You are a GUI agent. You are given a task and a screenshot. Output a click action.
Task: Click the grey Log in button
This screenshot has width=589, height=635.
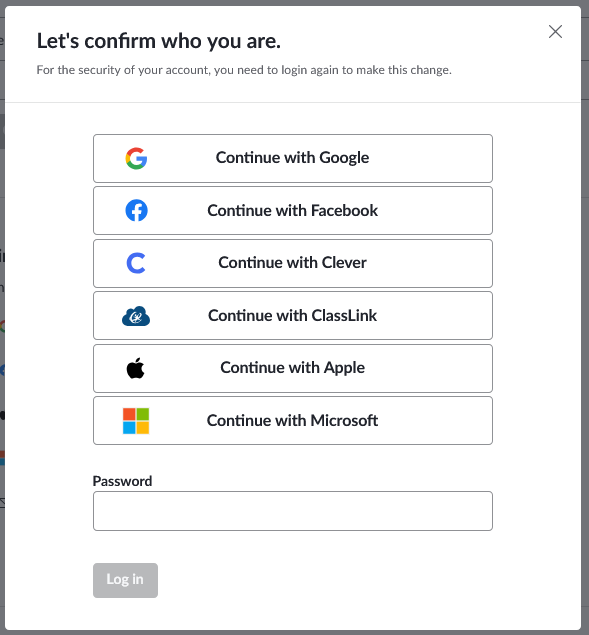[x=125, y=580]
